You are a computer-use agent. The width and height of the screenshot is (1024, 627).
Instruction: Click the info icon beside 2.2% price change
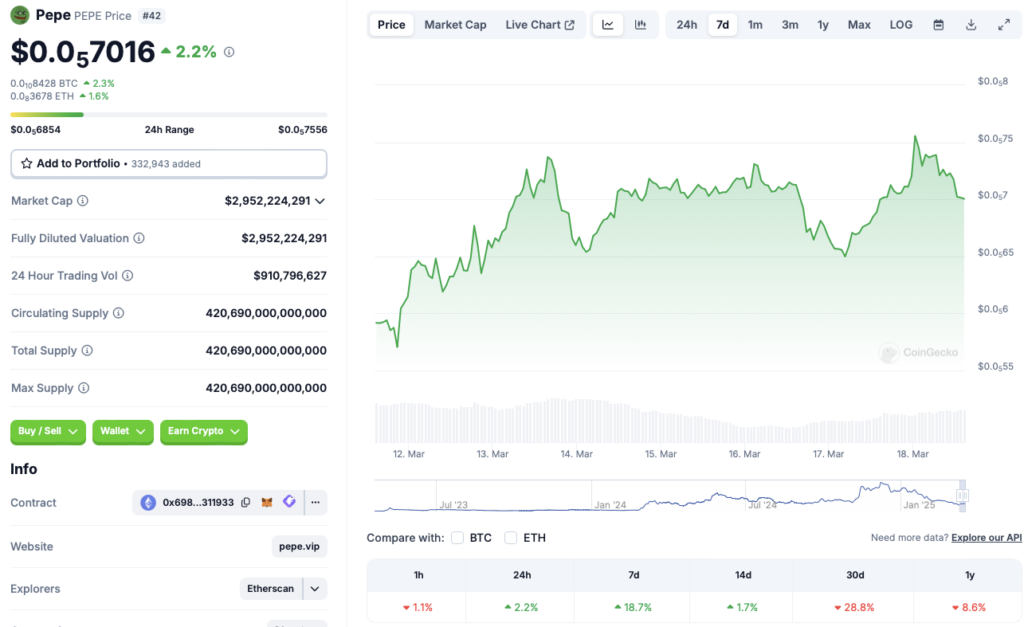tap(229, 52)
